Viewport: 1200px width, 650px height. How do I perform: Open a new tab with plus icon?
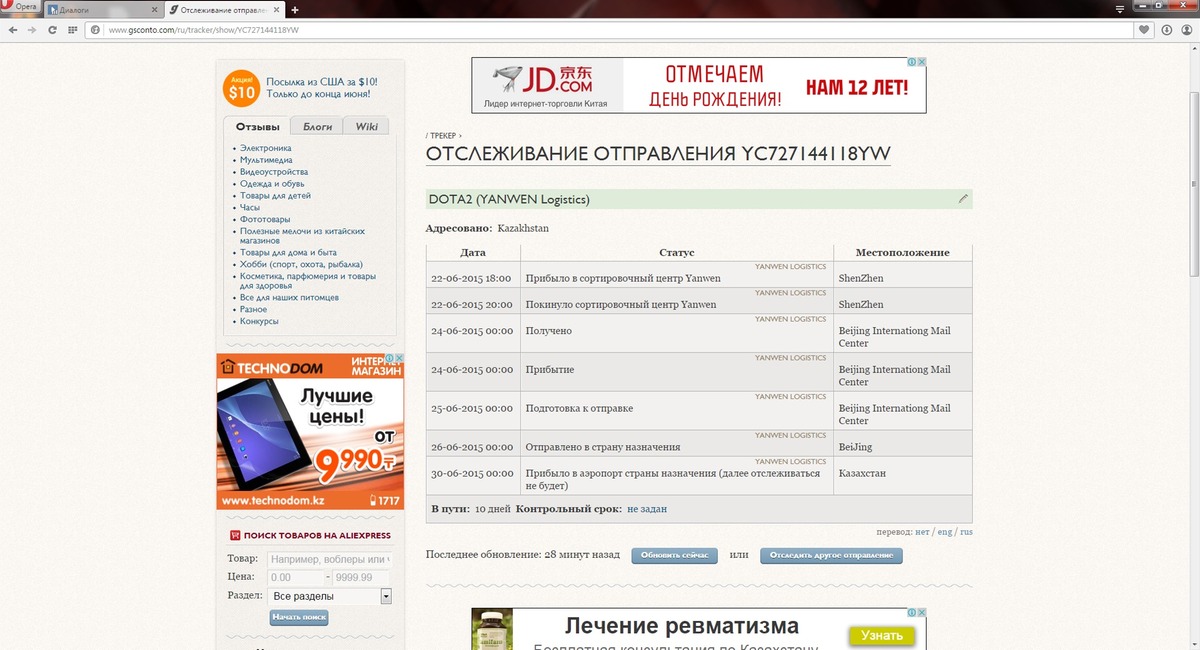(x=295, y=9)
